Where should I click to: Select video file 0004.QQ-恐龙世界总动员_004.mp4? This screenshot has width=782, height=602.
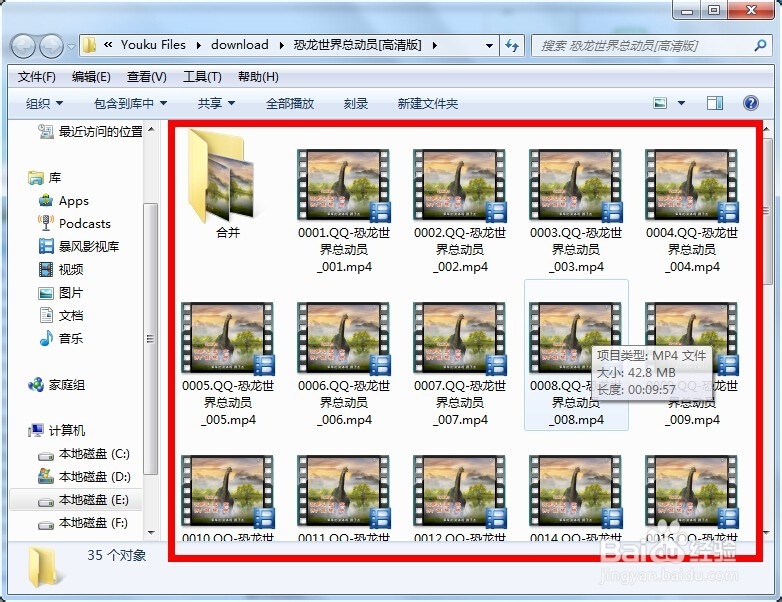[x=691, y=209]
